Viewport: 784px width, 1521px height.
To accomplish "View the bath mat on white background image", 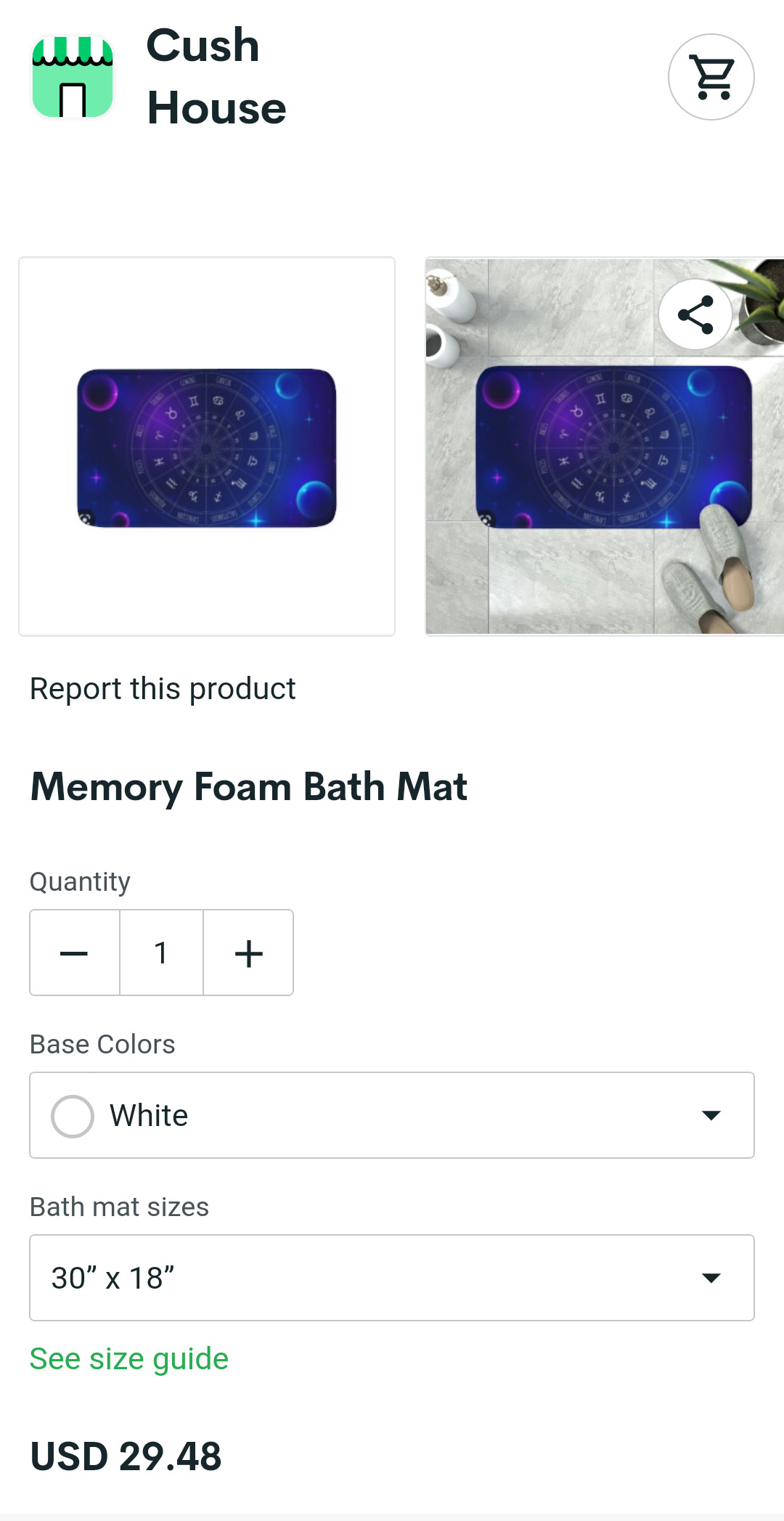I will coord(207,446).
